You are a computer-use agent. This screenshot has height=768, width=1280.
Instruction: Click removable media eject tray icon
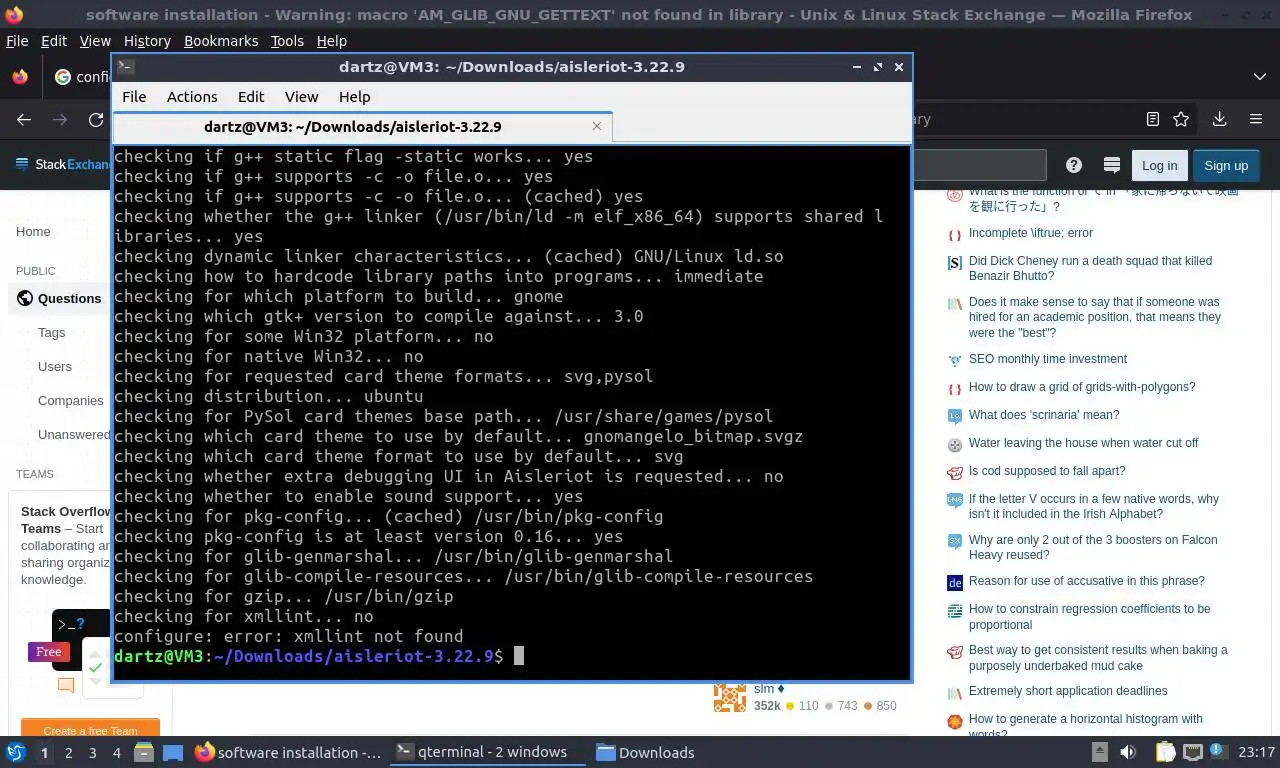[1099, 752]
